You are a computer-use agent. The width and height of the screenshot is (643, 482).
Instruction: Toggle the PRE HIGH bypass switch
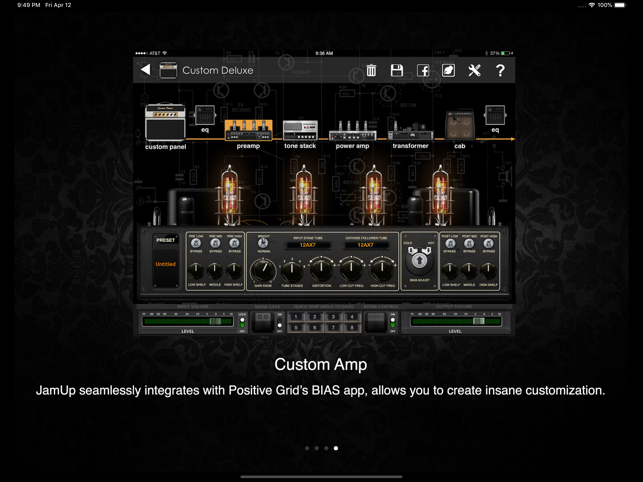tap(234, 243)
